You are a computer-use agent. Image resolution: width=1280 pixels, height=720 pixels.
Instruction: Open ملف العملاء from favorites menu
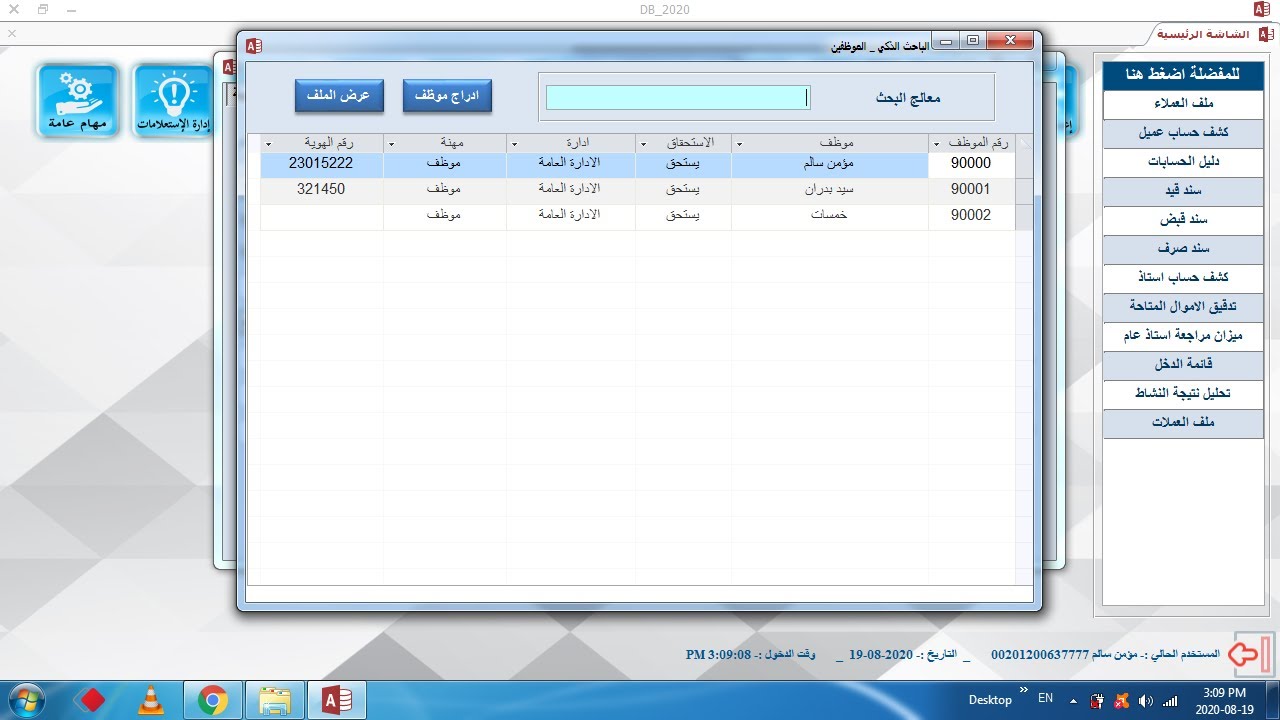pyautogui.click(x=1183, y=104)
